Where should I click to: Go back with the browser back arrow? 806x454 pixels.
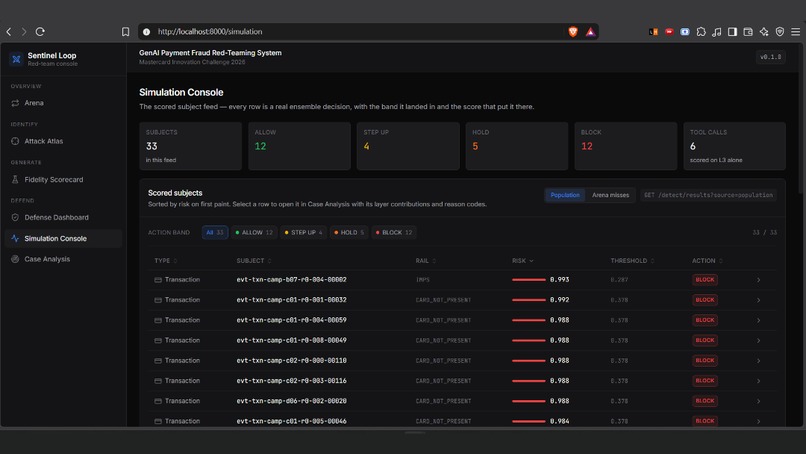[x=9, y=31]
